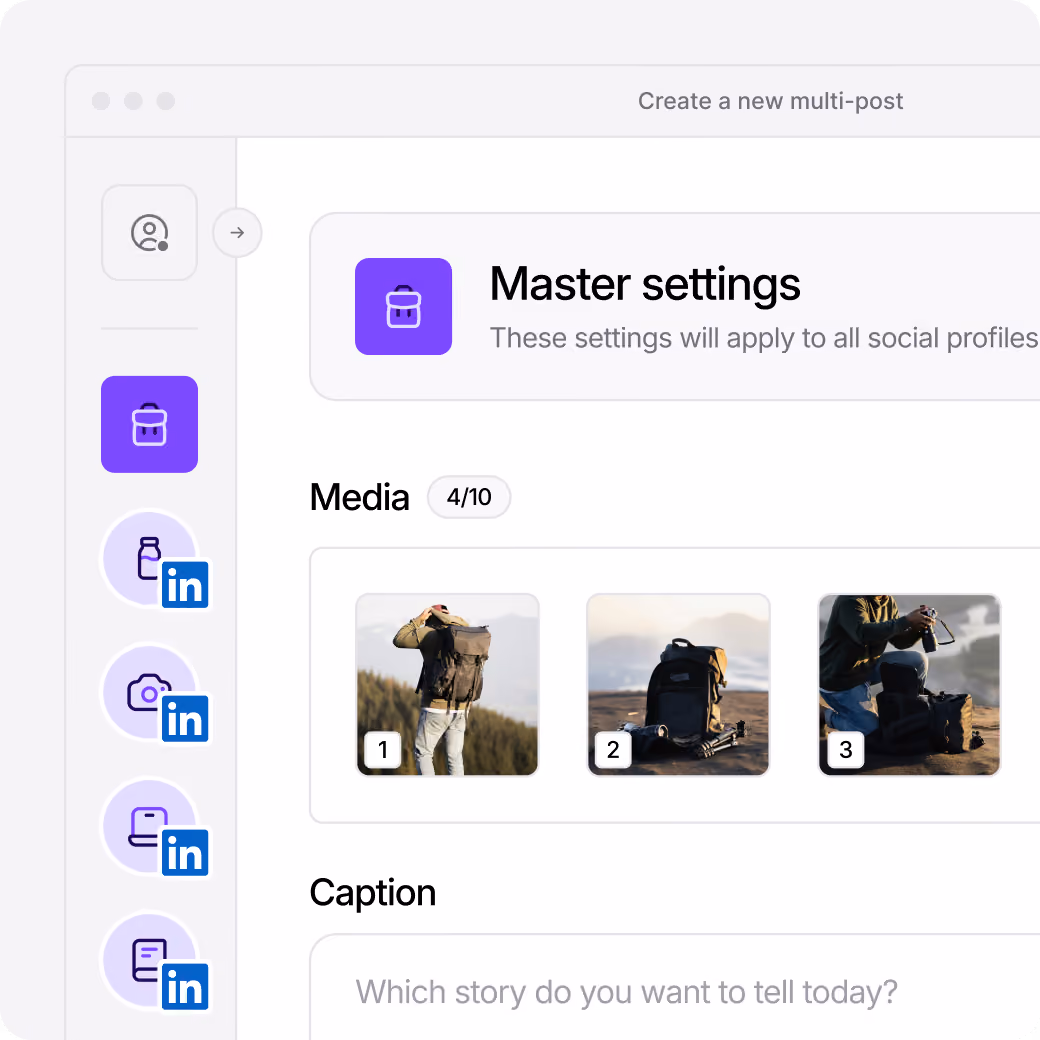Click the 'Create a new multi-post' title
Screen dimensions: 1040x1040
click(x=770, y=101)
